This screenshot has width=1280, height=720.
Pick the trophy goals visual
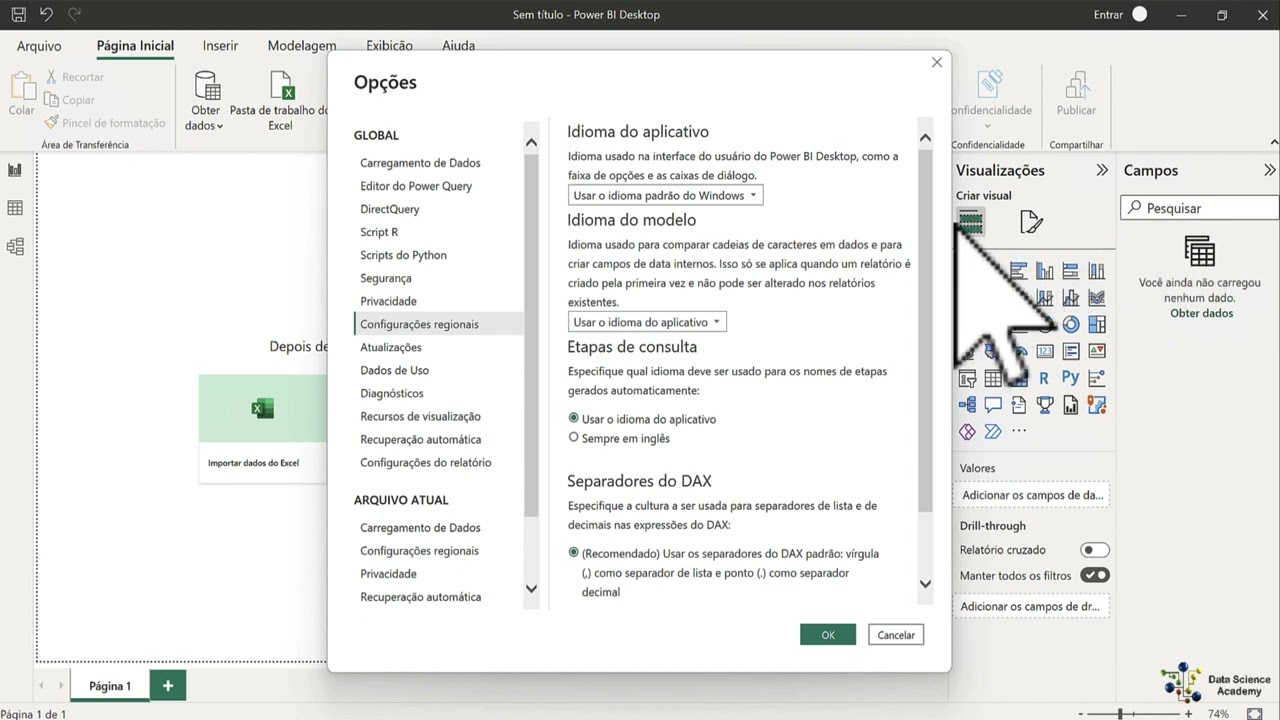click(x=1045, y=405)
